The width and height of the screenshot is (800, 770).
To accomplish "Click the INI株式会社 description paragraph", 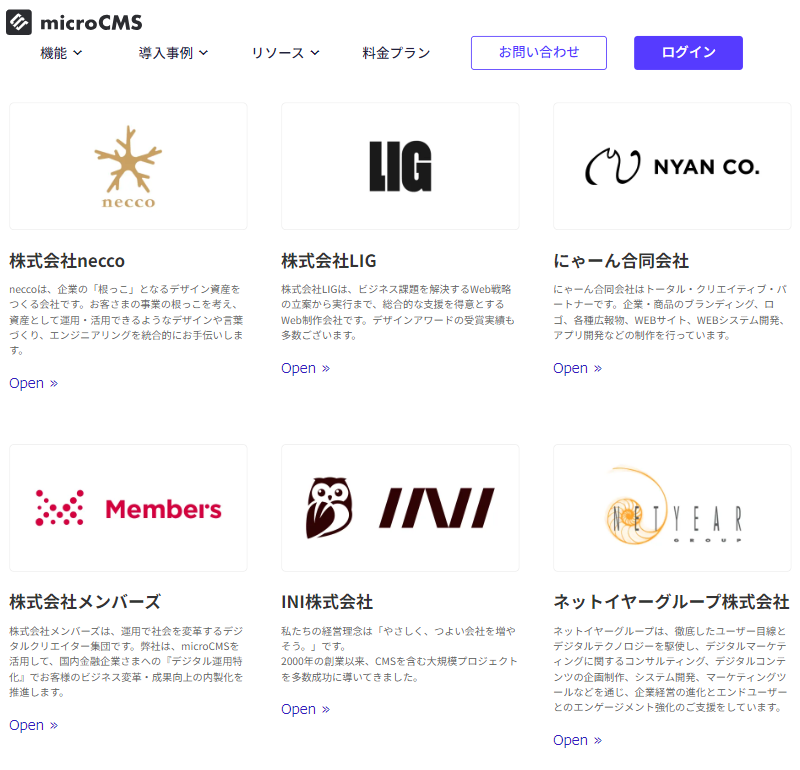I will (x=399, y=654).
